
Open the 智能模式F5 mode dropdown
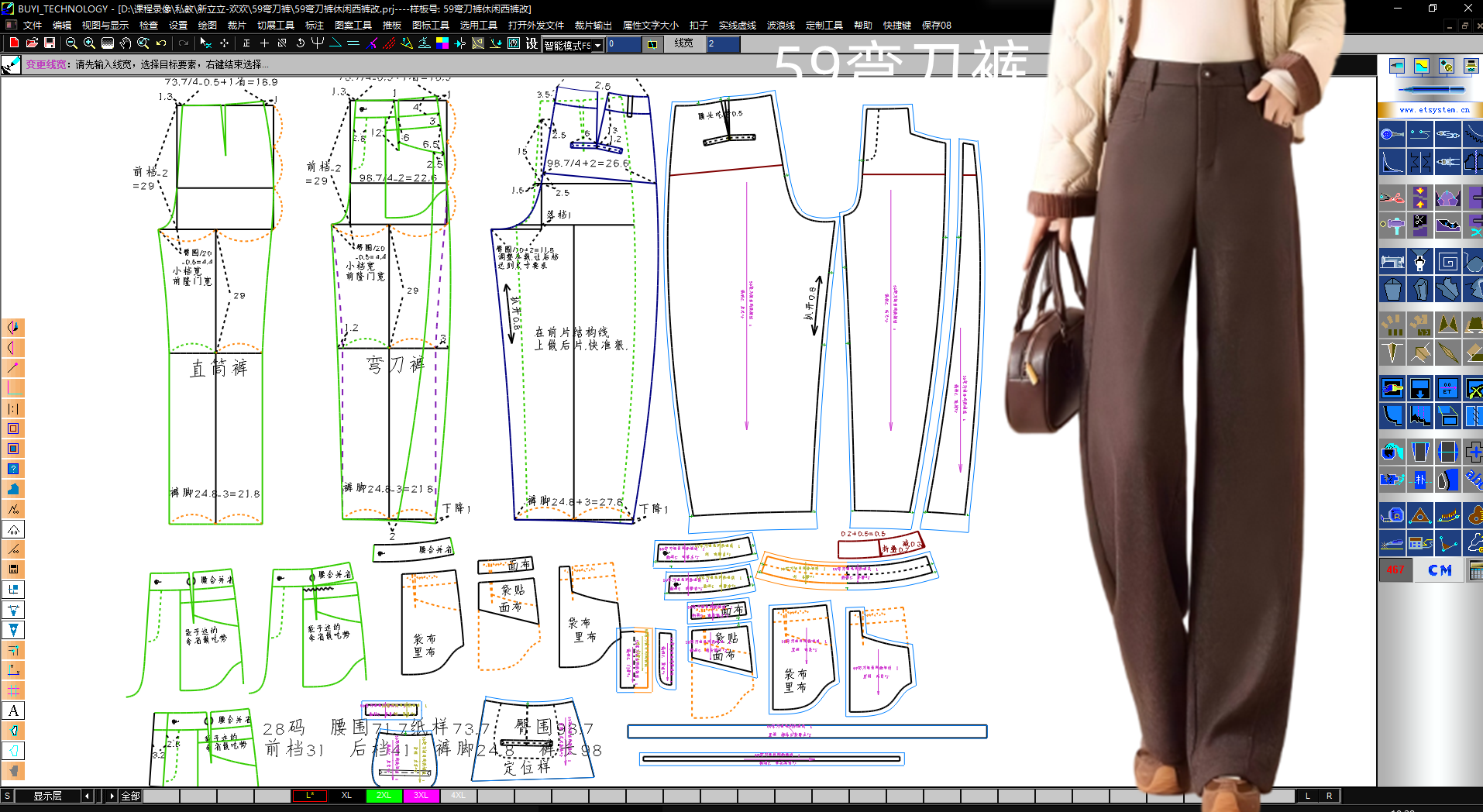pyautogui.click(x=597, y=46)
